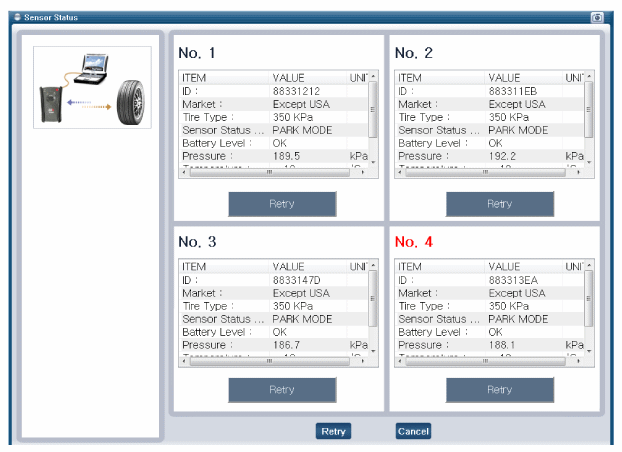Screen dimensions: 622x452
Task: Click ITEM column header in No. 1 table
Action: 224,78
